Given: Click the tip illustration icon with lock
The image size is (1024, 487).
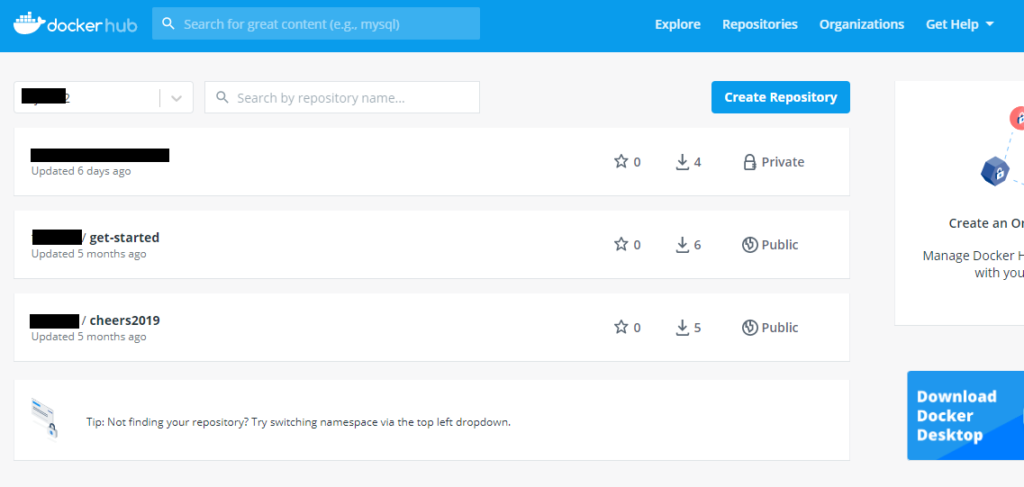Looking at the screenshot, I should coord(45,418).
